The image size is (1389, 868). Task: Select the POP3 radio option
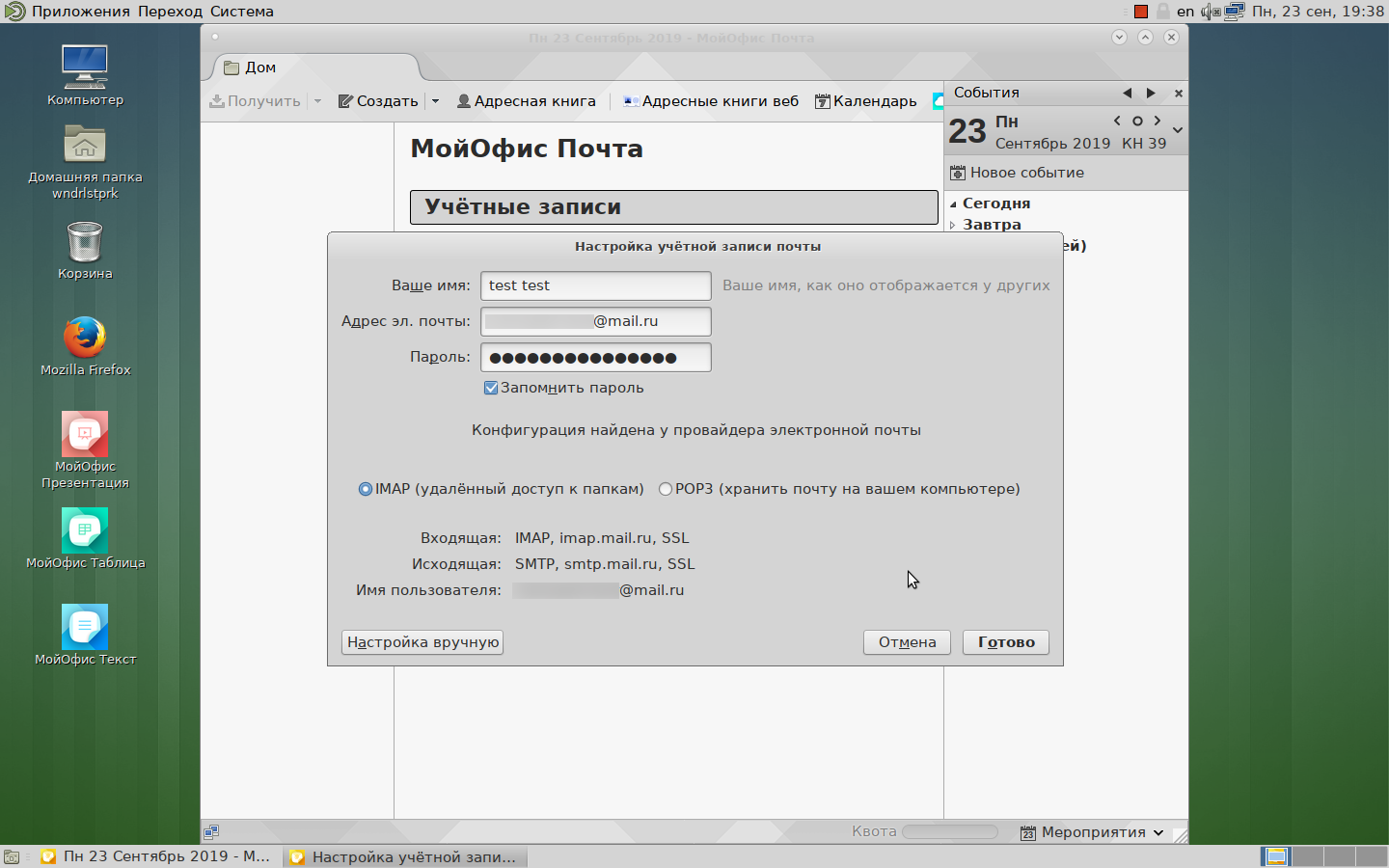pyautogui.click(x=666, y=489)
